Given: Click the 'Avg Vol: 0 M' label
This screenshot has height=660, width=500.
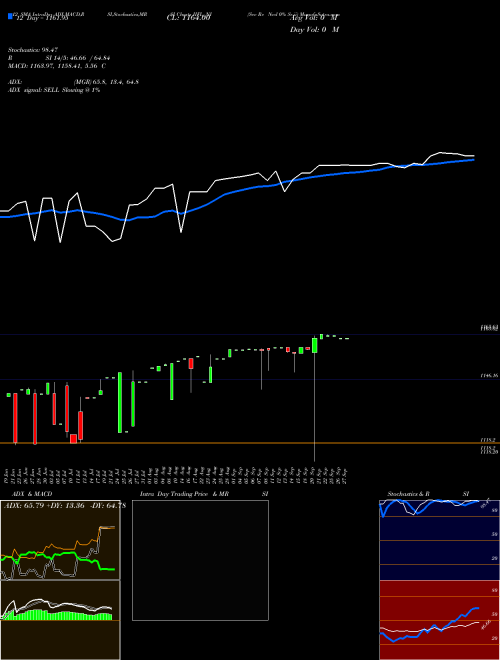Looking at the screenshot, I should click(x=314, y=18).
